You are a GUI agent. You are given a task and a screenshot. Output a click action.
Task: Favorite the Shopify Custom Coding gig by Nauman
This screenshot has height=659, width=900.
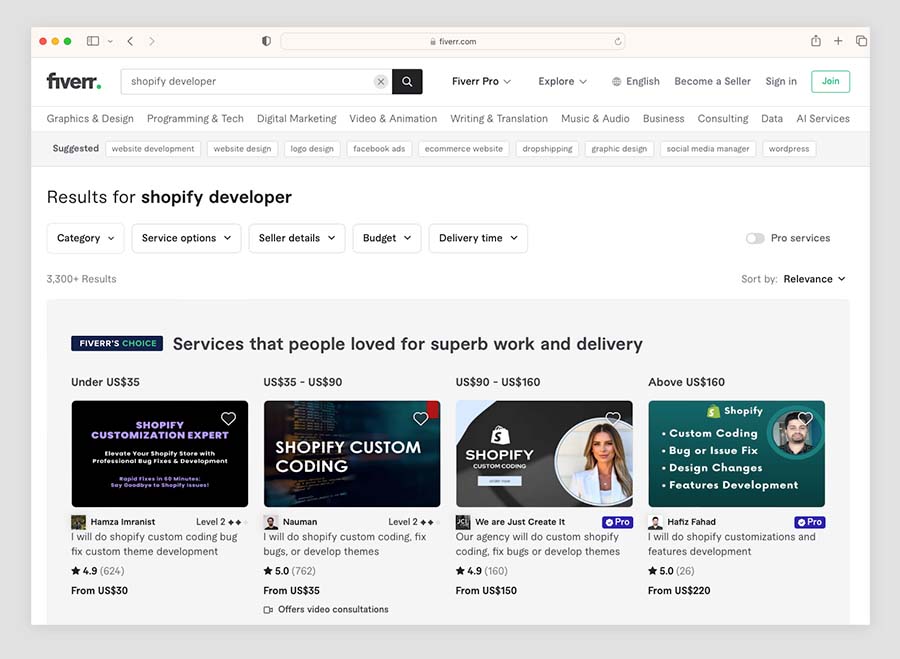421,418
